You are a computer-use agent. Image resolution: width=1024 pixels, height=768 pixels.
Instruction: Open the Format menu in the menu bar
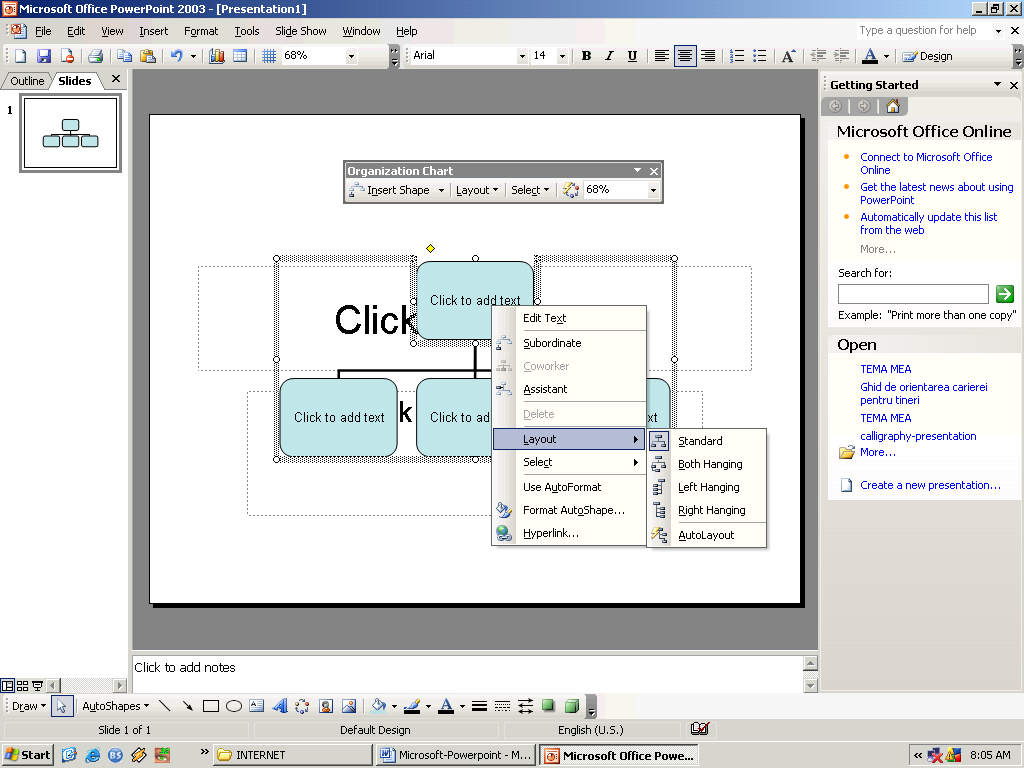(x=201, y=31)
